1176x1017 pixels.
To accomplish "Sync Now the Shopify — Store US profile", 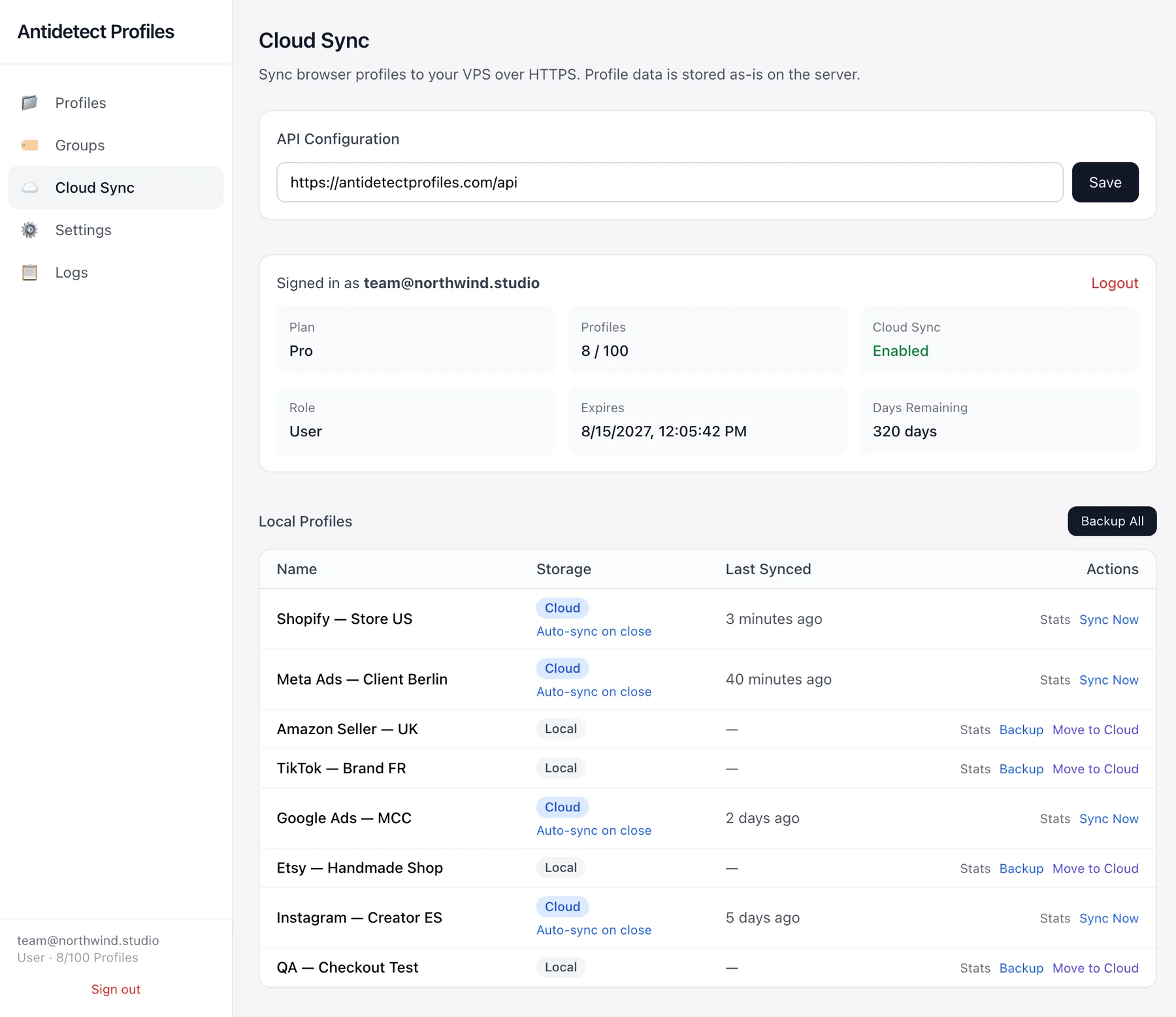I will (x=1109, y=619).
